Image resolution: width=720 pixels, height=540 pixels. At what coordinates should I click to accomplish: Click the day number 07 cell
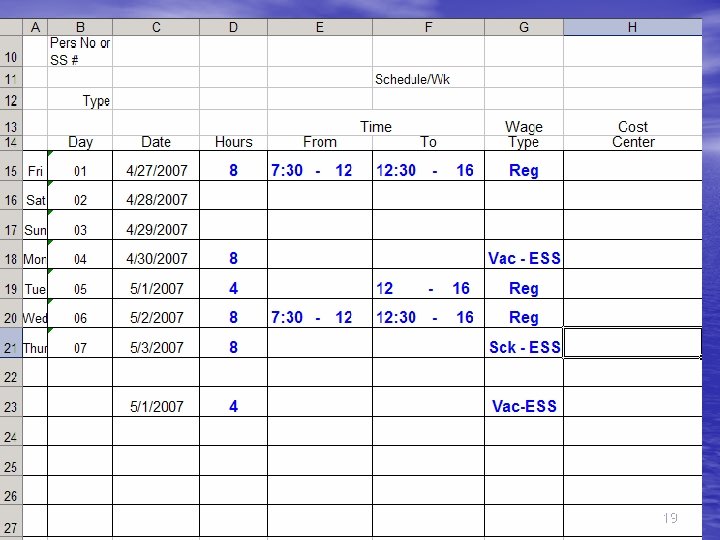(80, 343)
